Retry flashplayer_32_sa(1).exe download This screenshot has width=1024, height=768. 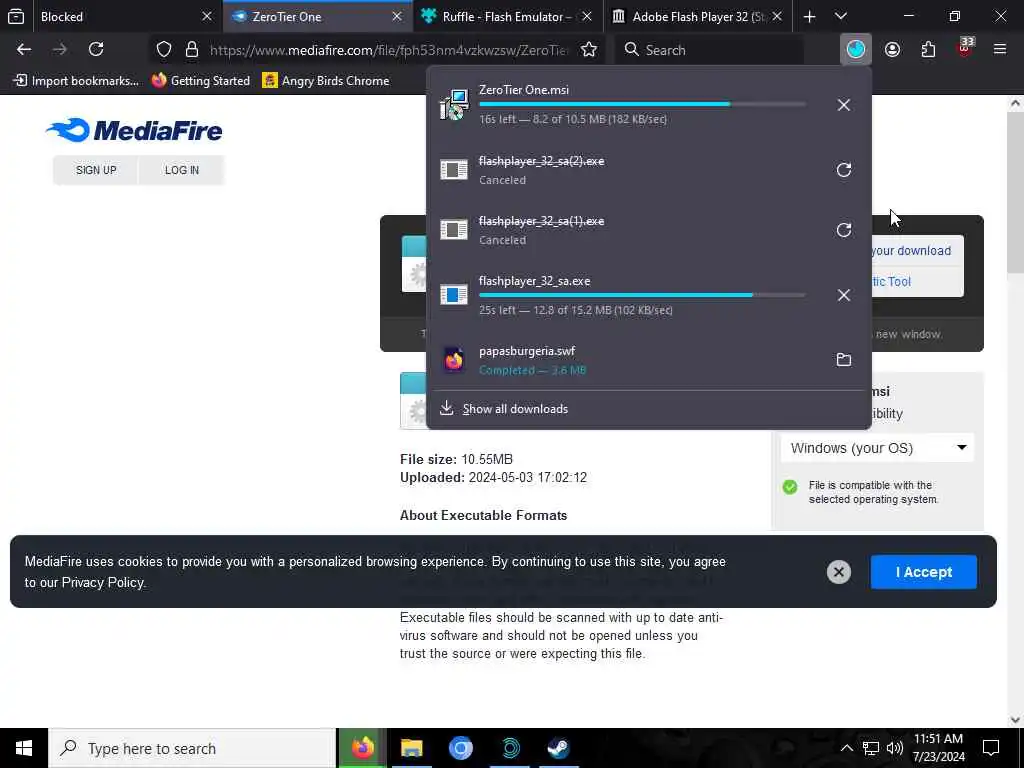point(844,231)
